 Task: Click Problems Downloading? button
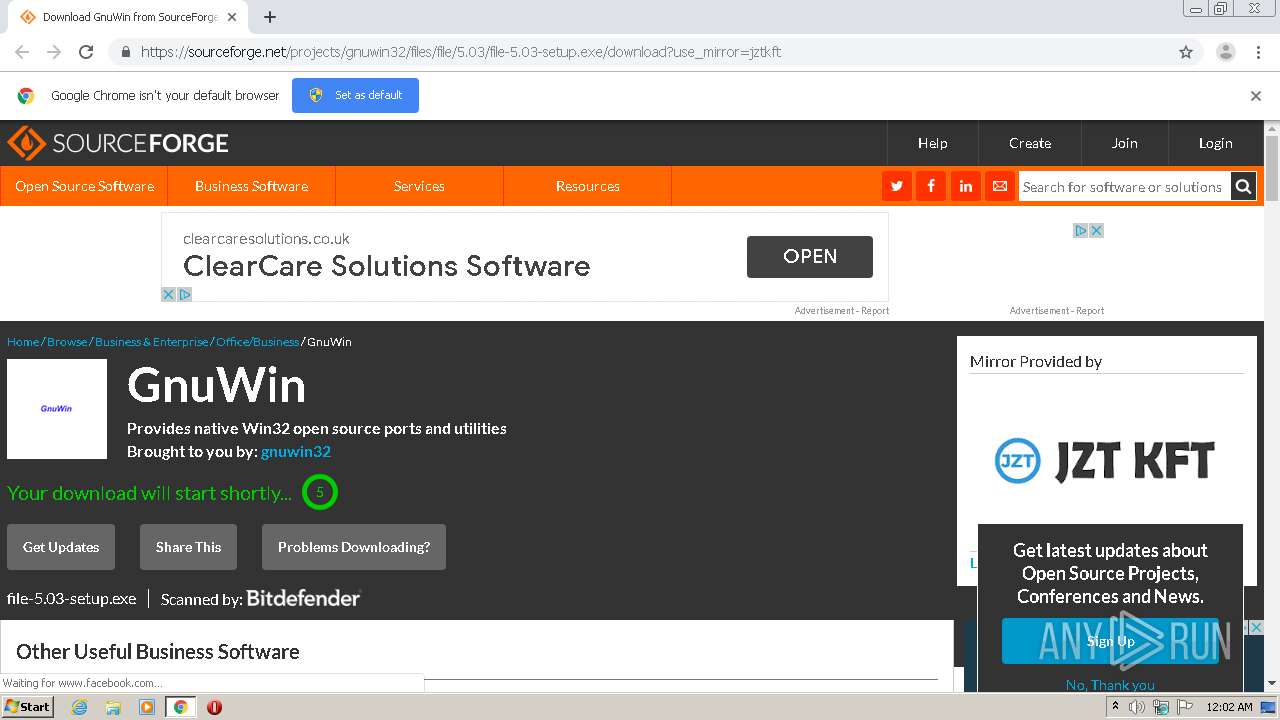[354, 547]
